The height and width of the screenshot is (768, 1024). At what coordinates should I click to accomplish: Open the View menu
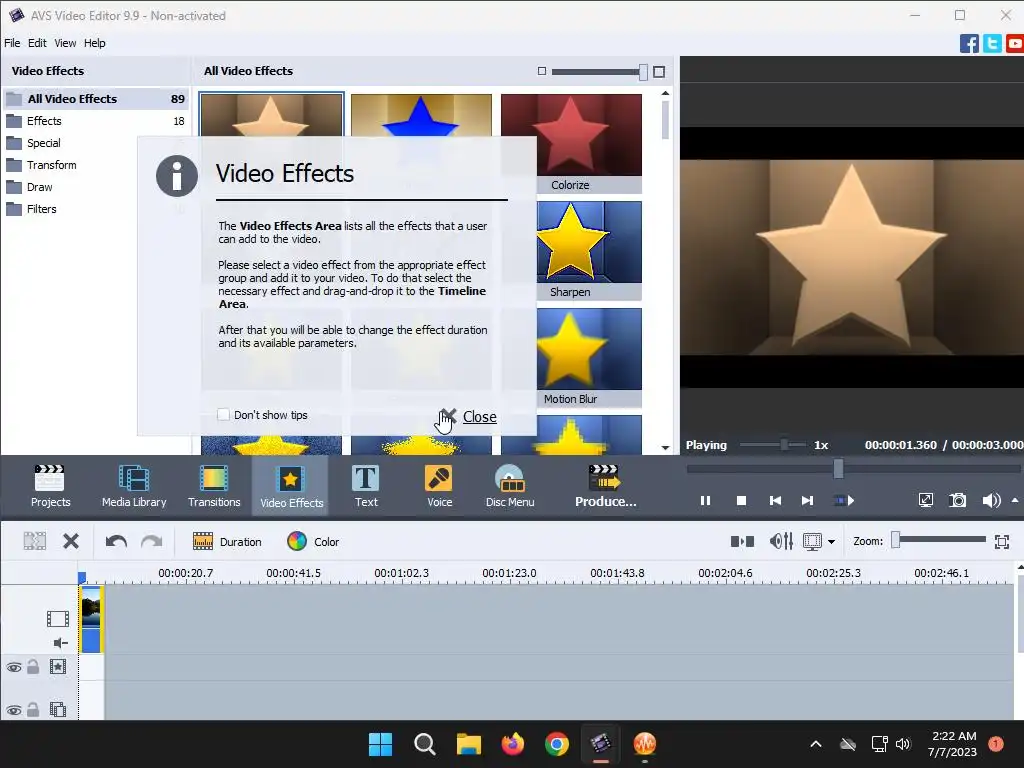tap(65, 43)
